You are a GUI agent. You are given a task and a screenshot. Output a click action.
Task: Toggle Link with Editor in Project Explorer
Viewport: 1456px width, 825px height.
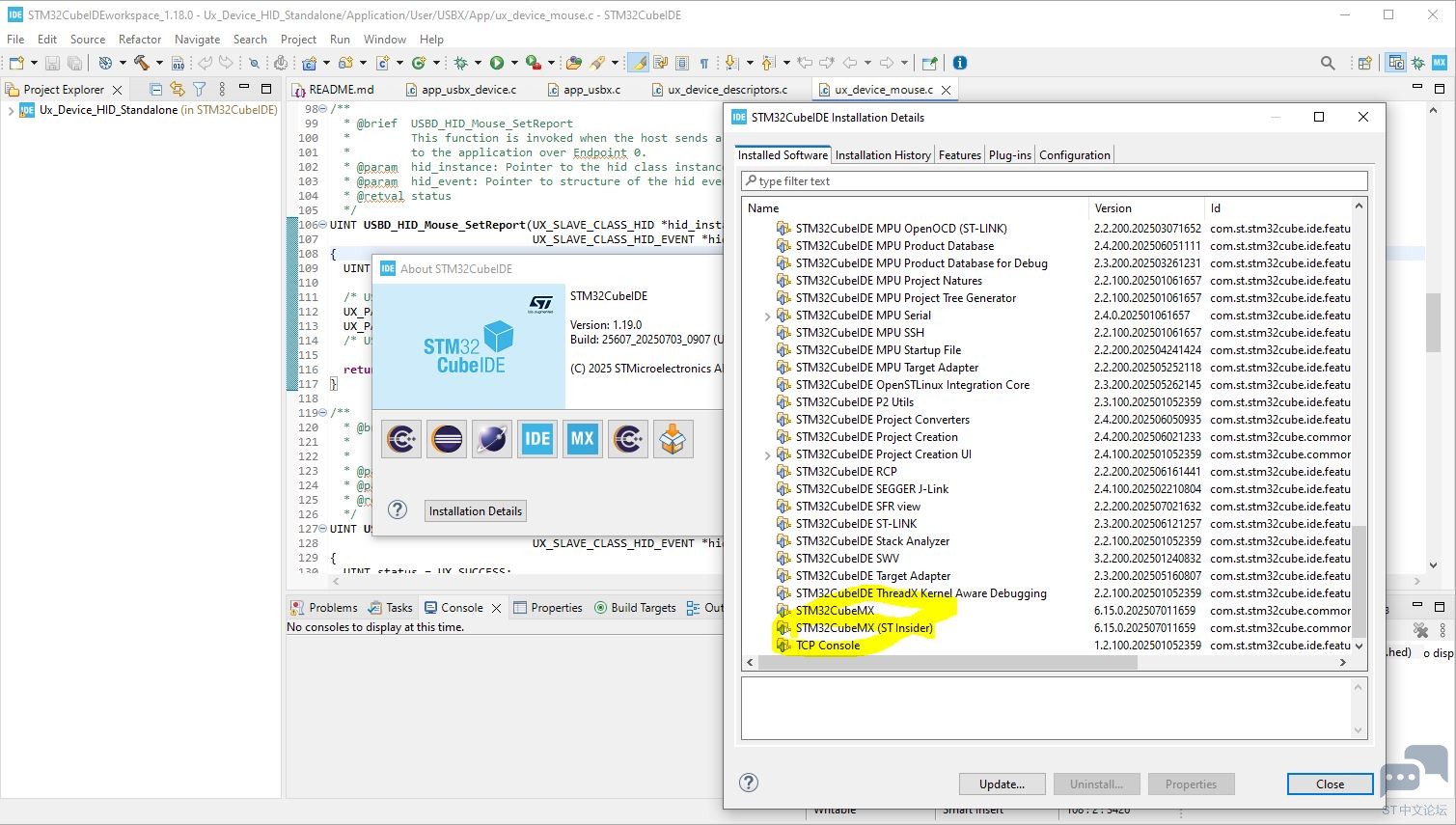(178, 89)
